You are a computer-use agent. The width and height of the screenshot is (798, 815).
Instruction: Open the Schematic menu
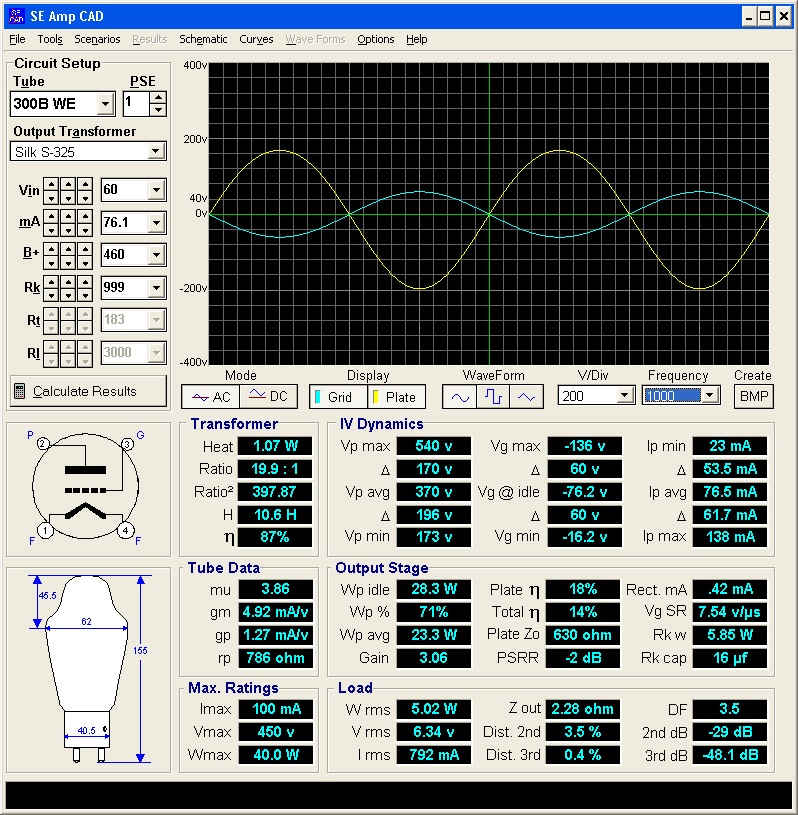point(203,39)
